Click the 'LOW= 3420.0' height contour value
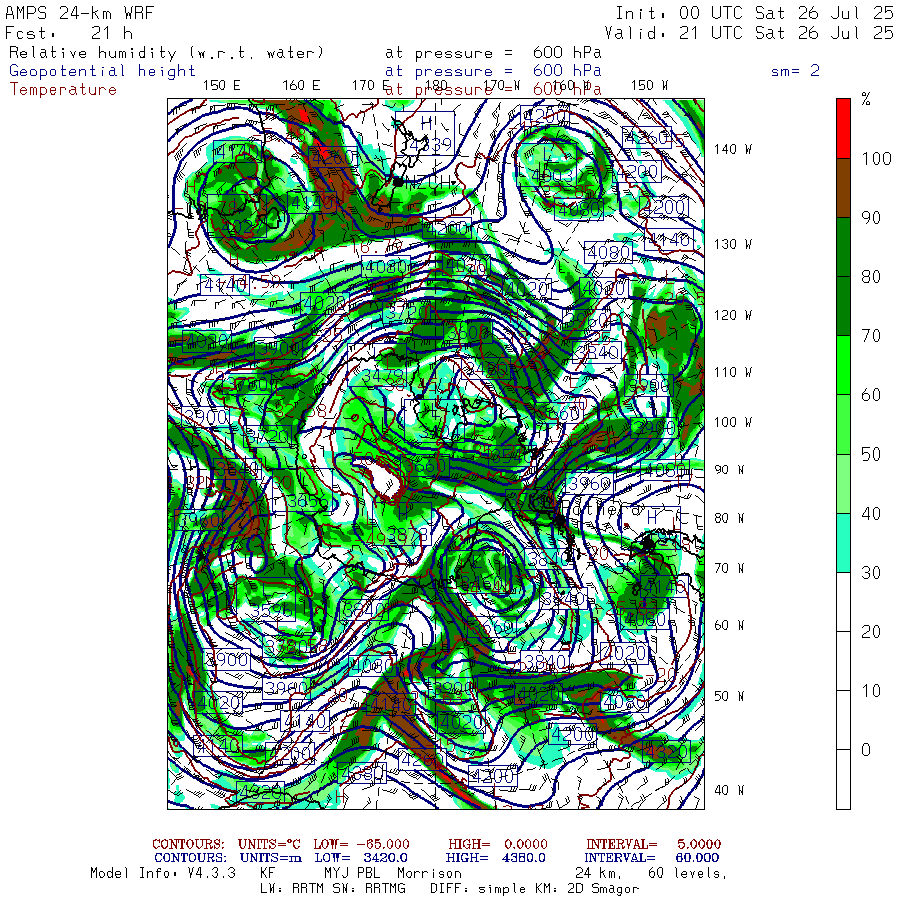This screenshot has height=900, width=900. click(361, 858)
